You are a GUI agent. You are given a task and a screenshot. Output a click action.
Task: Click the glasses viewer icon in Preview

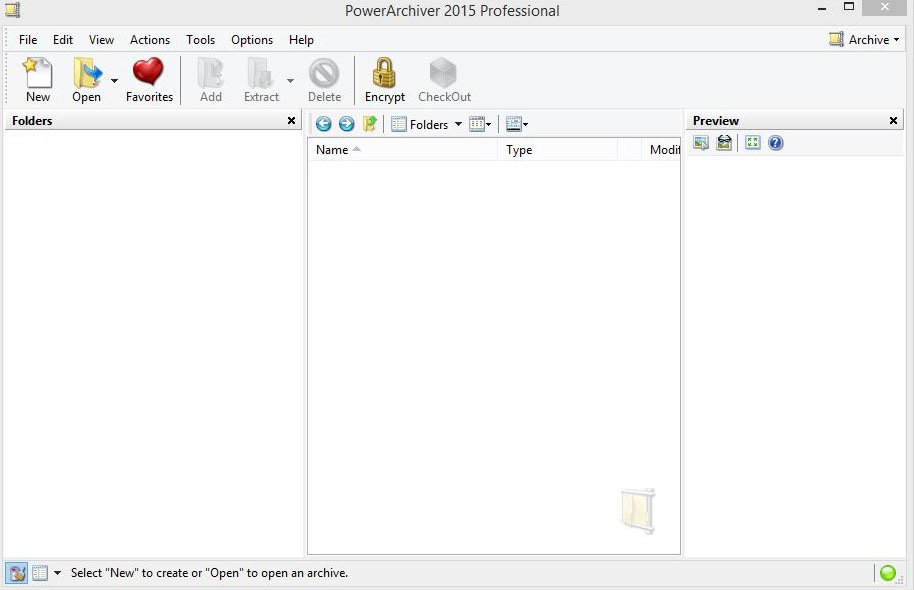pyautogui.click(x=724, y=143)
